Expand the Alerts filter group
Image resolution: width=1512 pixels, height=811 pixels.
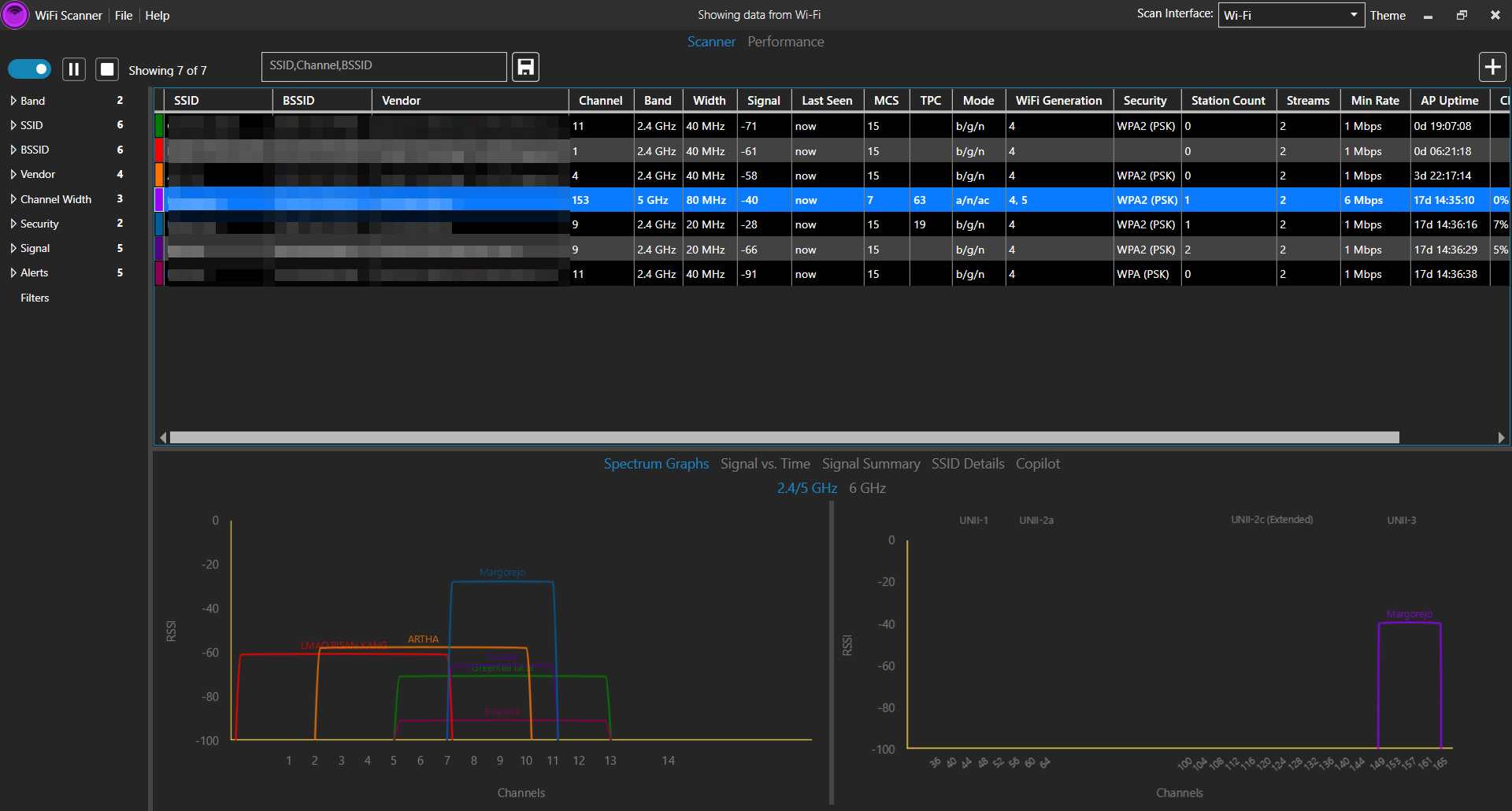13,272
